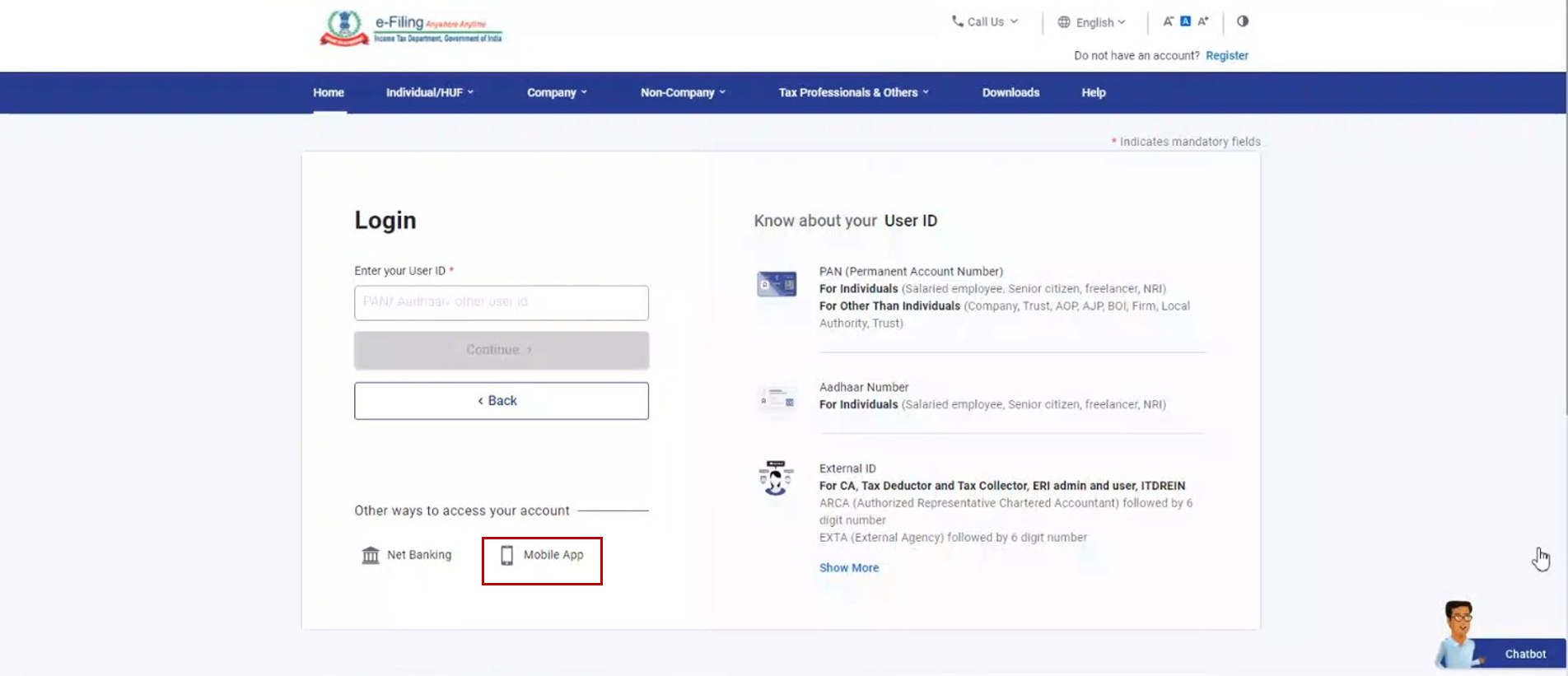1568x676 pixels.
Task: Expand Tax Professionals & Others menu
Action: 853,93
